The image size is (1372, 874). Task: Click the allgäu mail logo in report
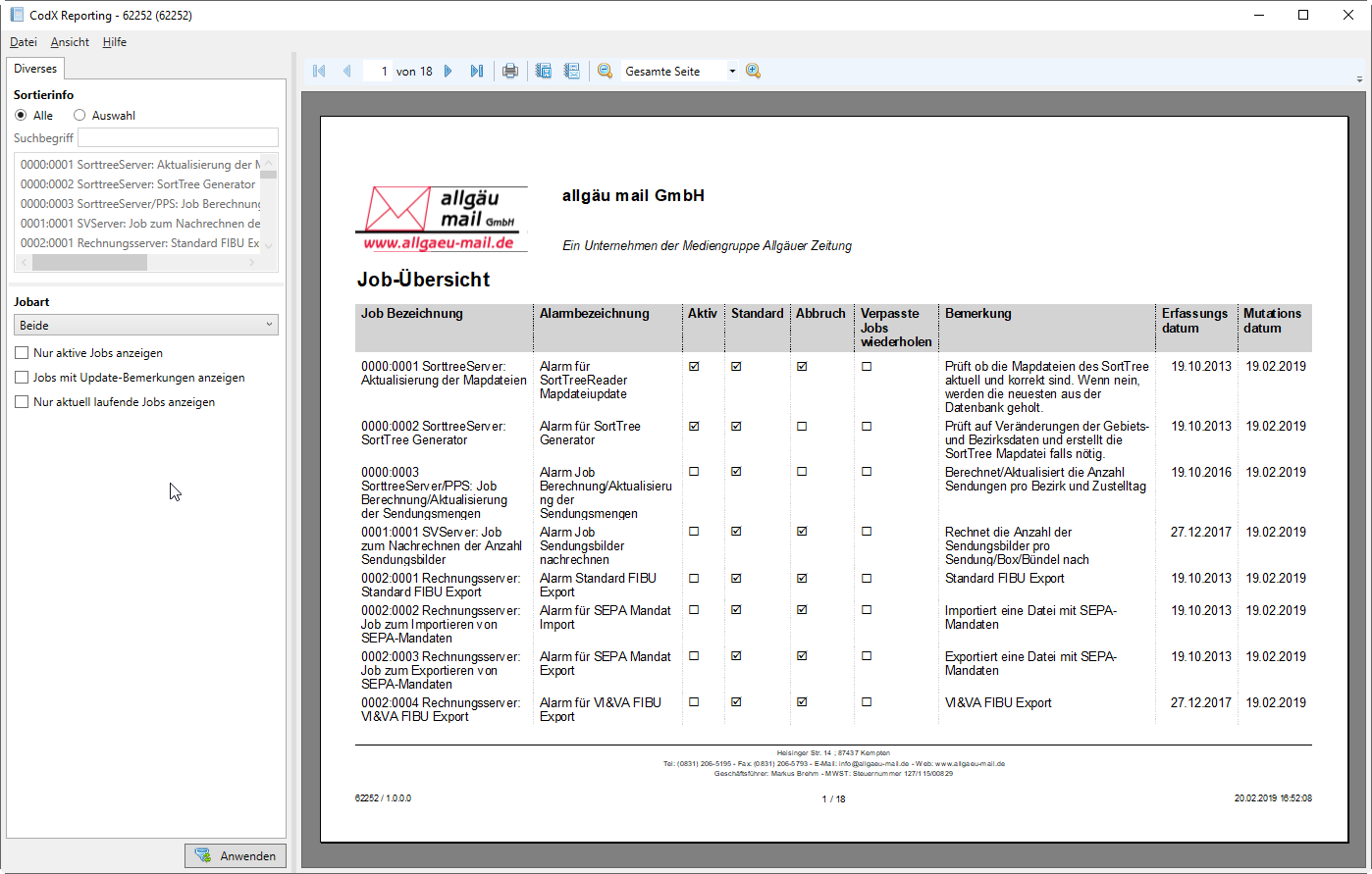point(442,220)
